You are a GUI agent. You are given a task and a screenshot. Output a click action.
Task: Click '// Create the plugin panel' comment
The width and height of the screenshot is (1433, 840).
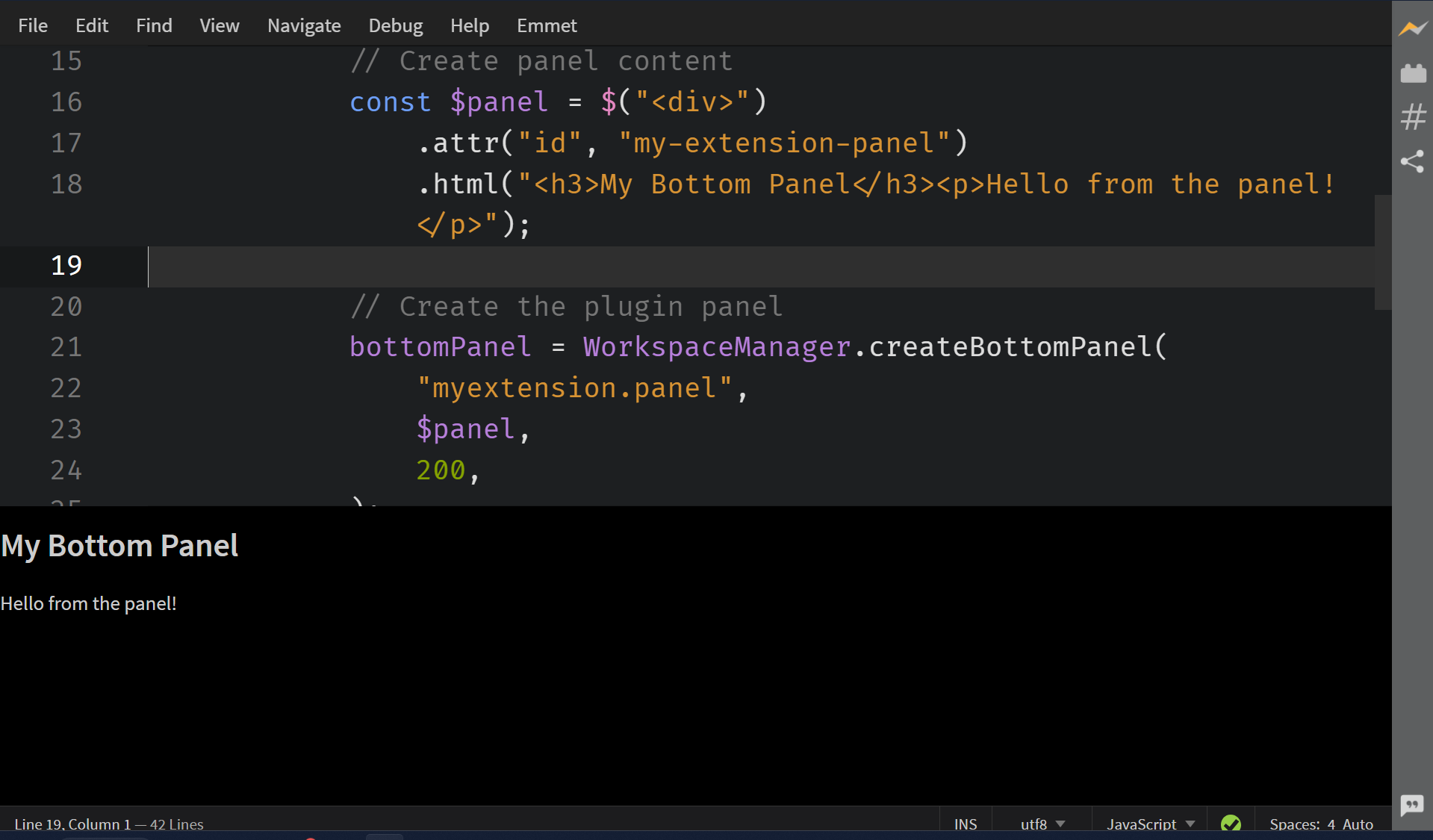566,306
